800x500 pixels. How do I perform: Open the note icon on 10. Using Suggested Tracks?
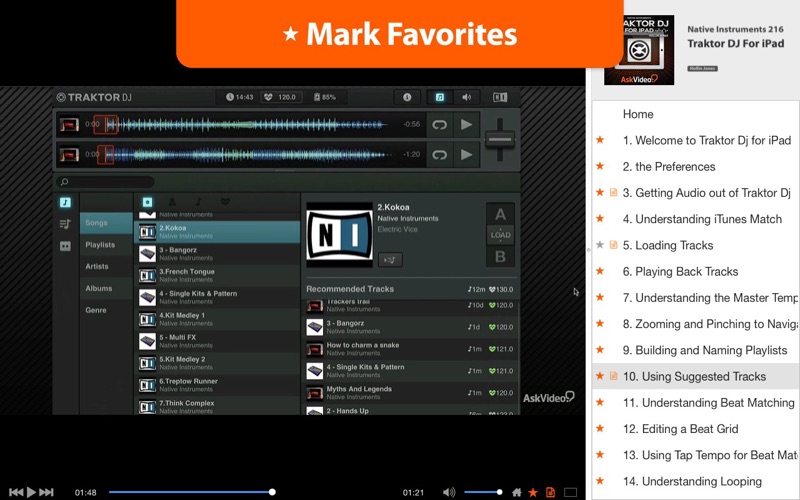[614, 376]
